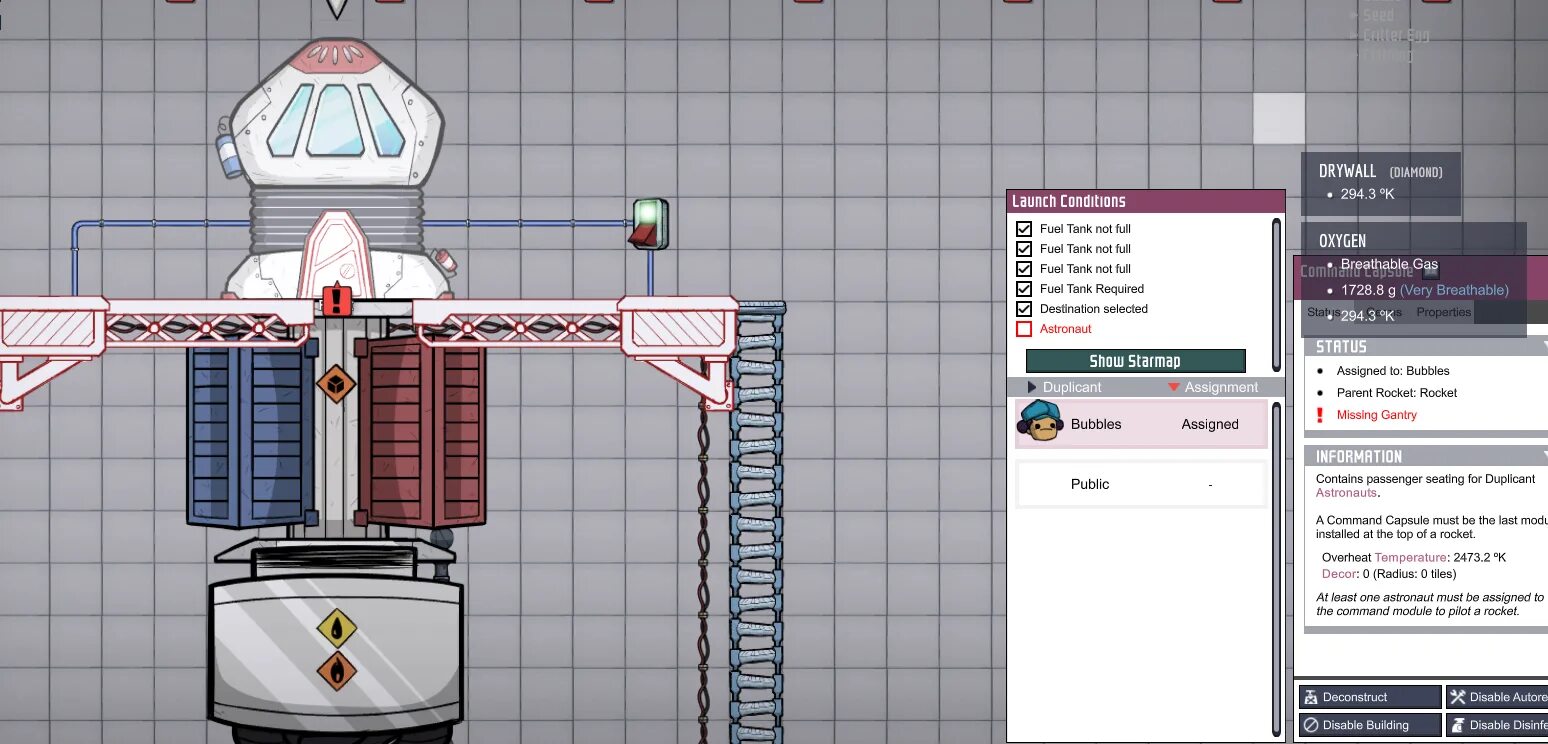The width and height of the screenshot is (1548, 744).
Task: Click the Launch Conditions panel title
Action: tap(1068, 201)
